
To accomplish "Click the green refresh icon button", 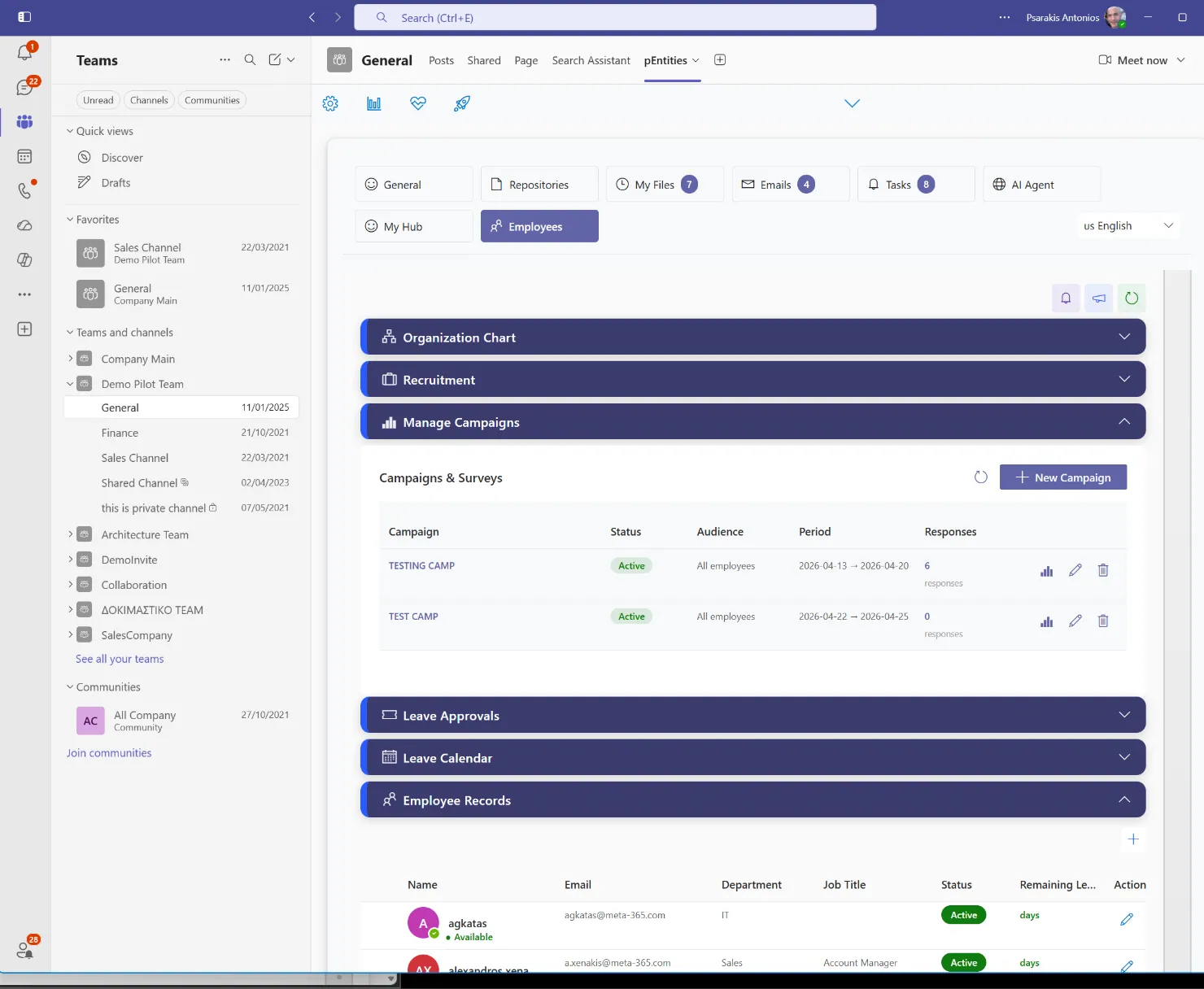I will pos(1132,298).
